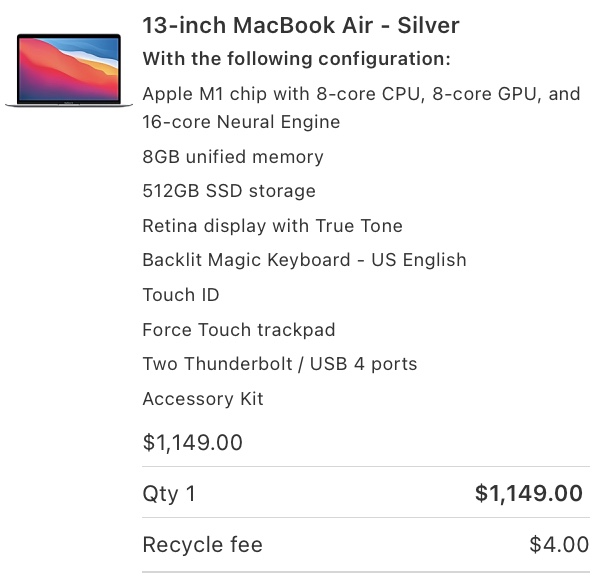Click the MacBook Air product thumbnail

click(x=68, y=70)
